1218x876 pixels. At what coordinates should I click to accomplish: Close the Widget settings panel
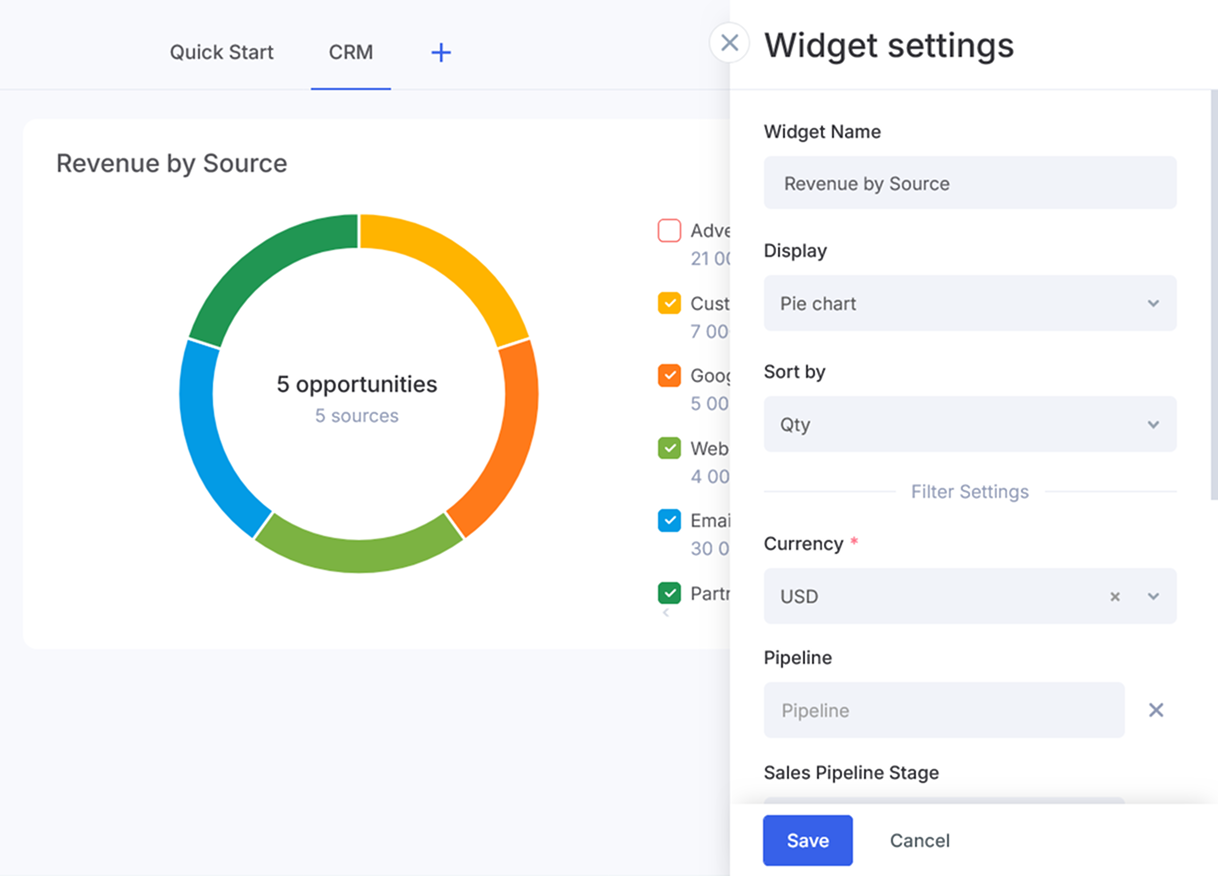coord(729,43)
